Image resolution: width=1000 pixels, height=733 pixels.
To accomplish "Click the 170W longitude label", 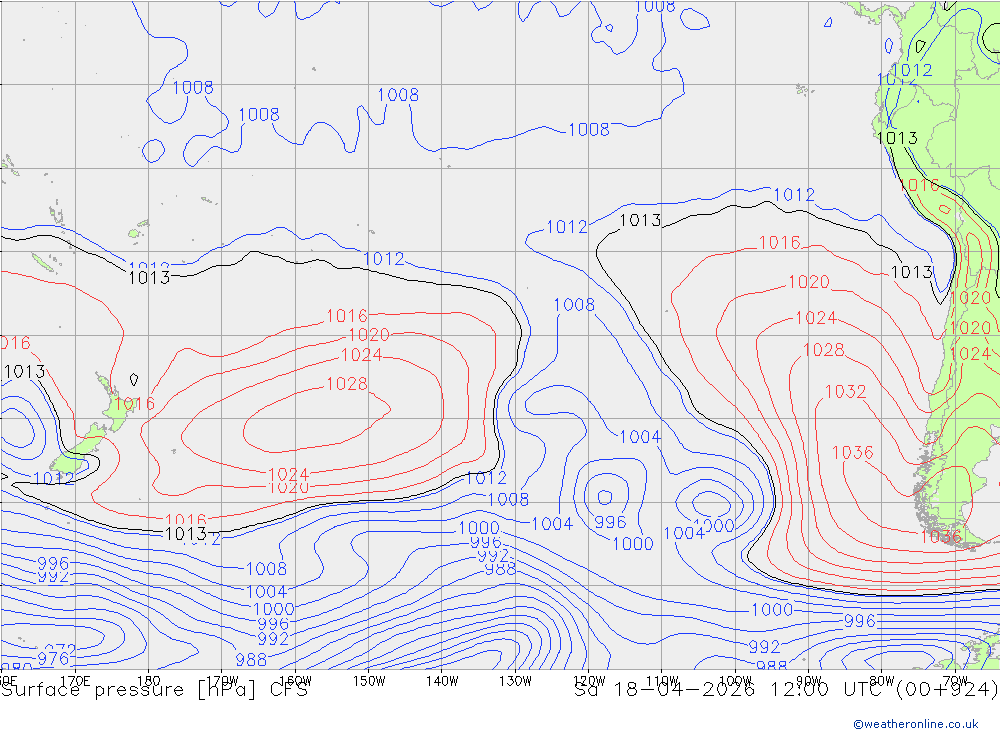I will click(x=222, y=681).
